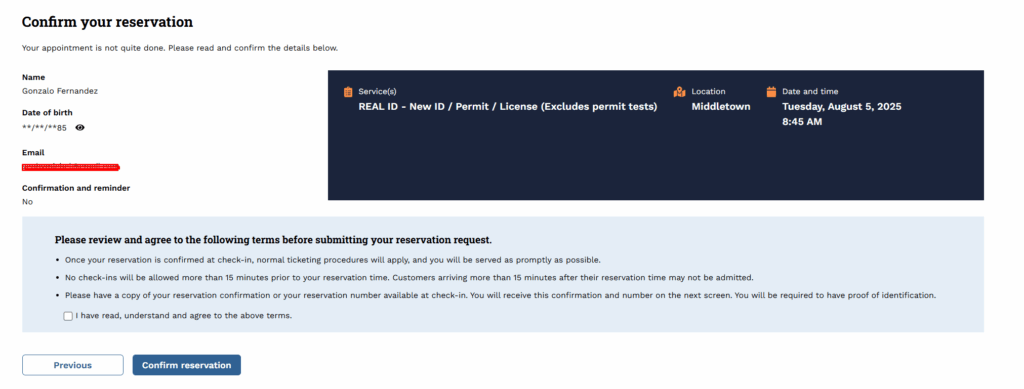
Task: Click the Tuesday, August 5, 2025 date
Action: click(x=842, y=106)
